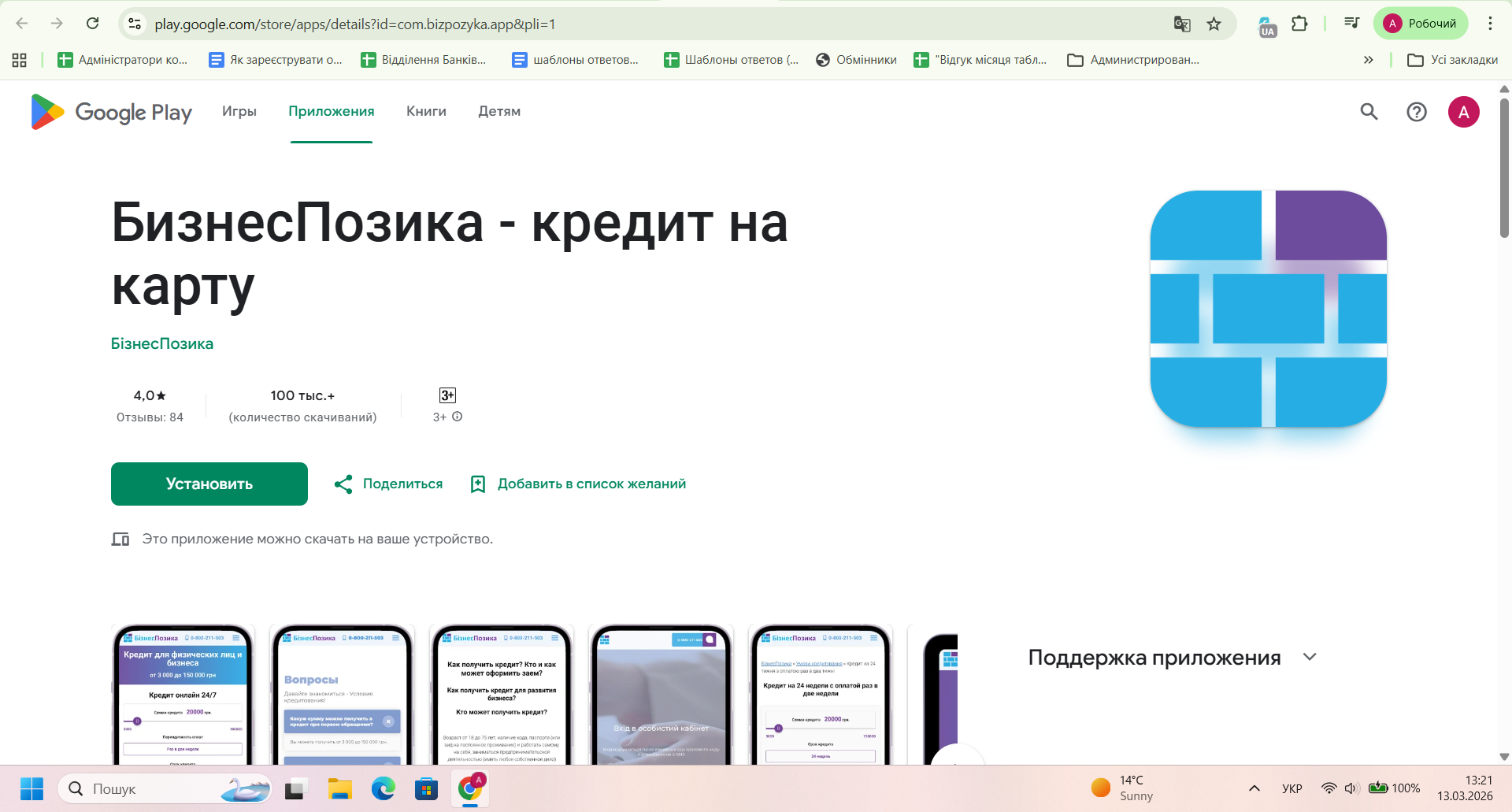The image size is (1512, 812).
Task: Click the 100 тыс.+ downloads count
Action: [x=302, y=395]
